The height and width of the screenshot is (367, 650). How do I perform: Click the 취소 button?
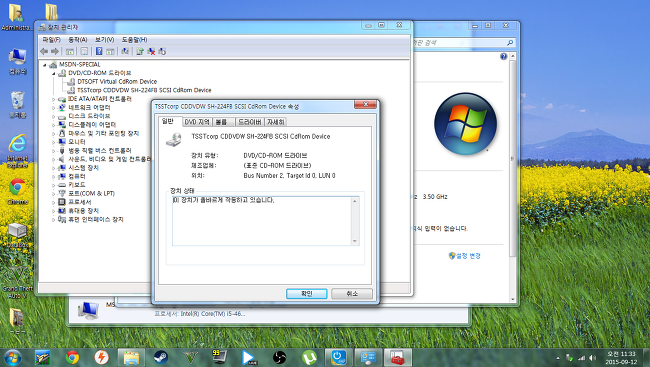click(352, 294)
